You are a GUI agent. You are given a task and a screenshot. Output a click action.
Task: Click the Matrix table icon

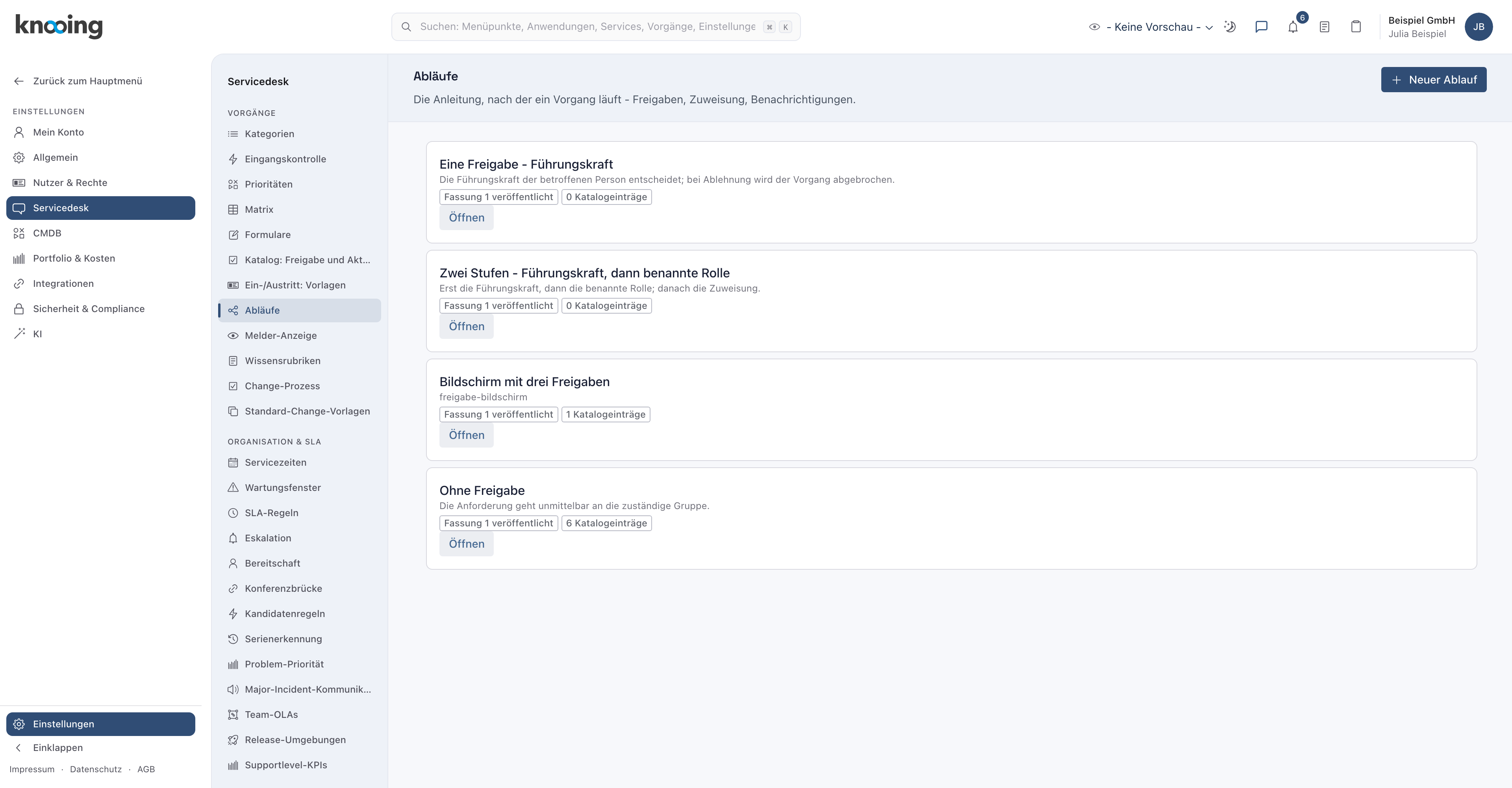[233, 210]
